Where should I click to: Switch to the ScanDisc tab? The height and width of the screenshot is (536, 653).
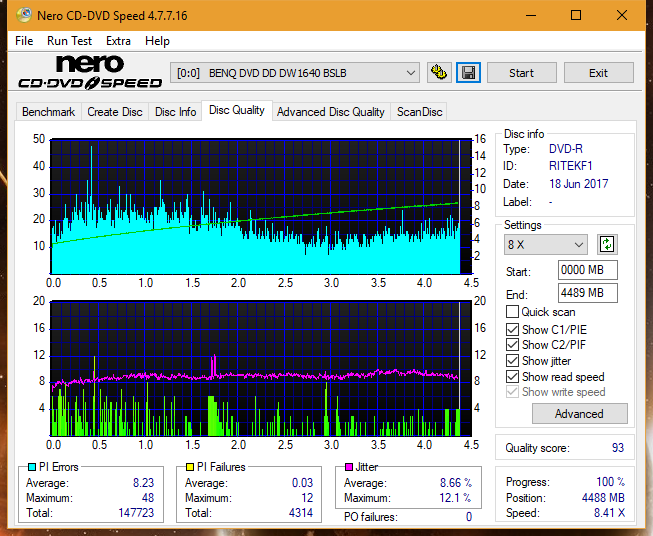[419, 112]
